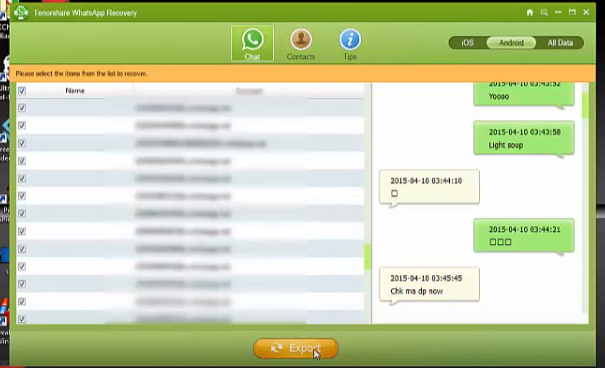Uncheck the fifth chat row checkbox

coord(22,178)
